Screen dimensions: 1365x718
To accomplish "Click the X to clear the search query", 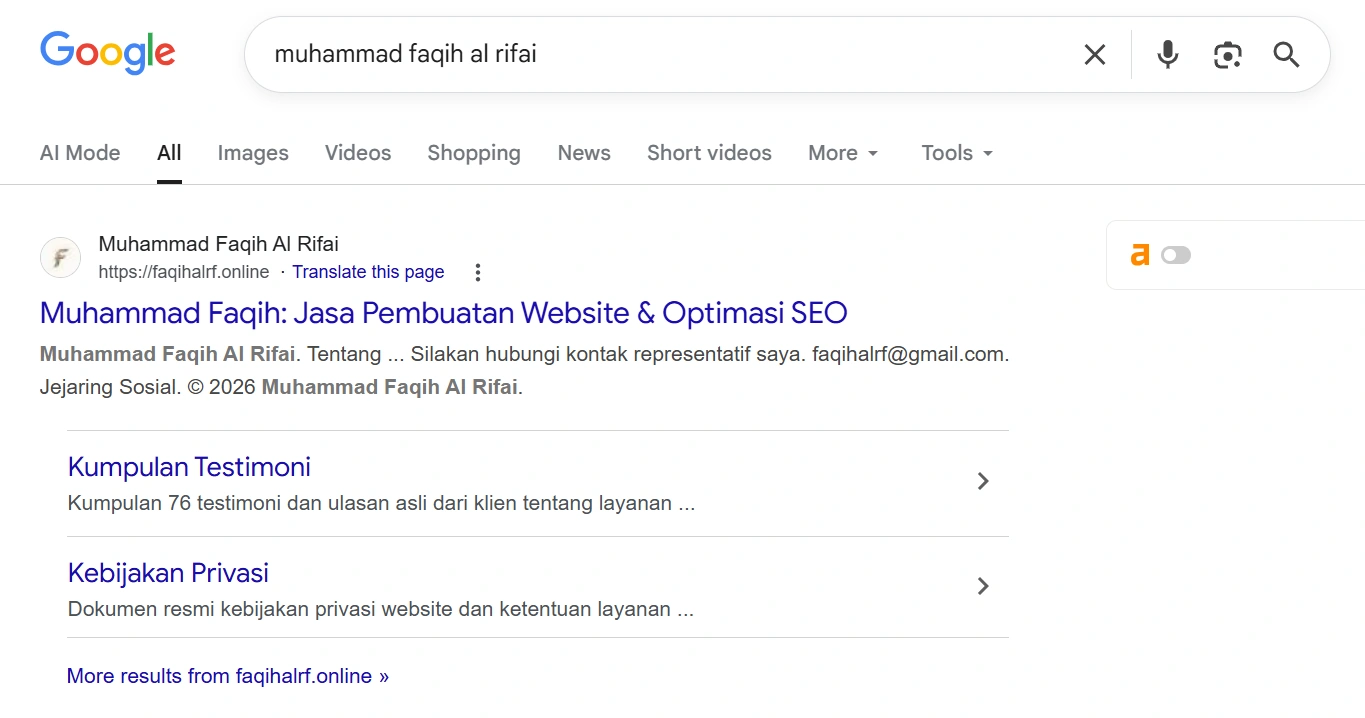I will (x=1095, y=55).
